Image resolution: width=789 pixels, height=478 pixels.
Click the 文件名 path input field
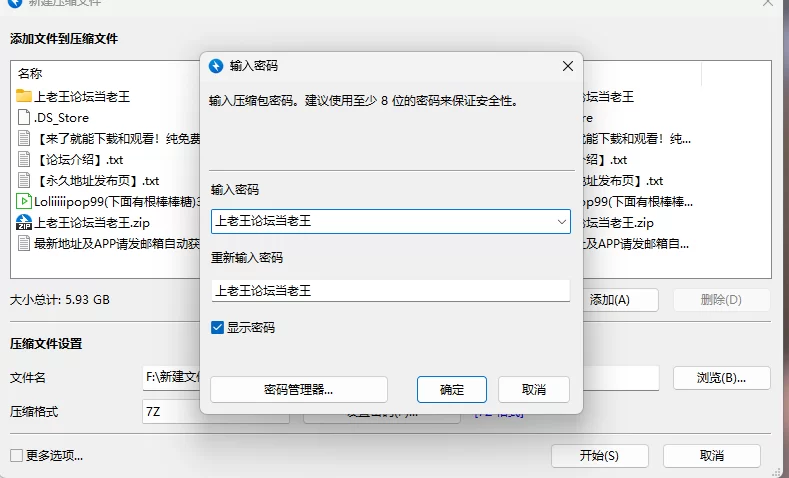point(400,378)
